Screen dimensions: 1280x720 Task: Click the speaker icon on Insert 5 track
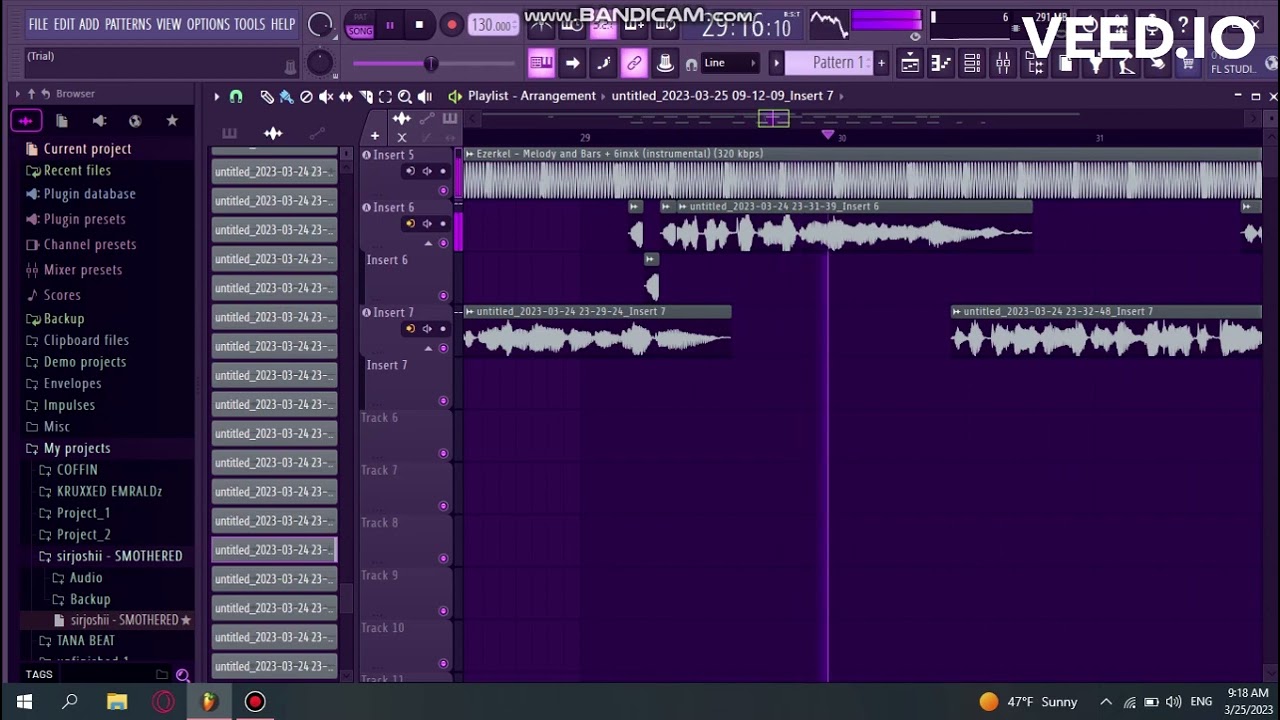(x=427, y=171)
